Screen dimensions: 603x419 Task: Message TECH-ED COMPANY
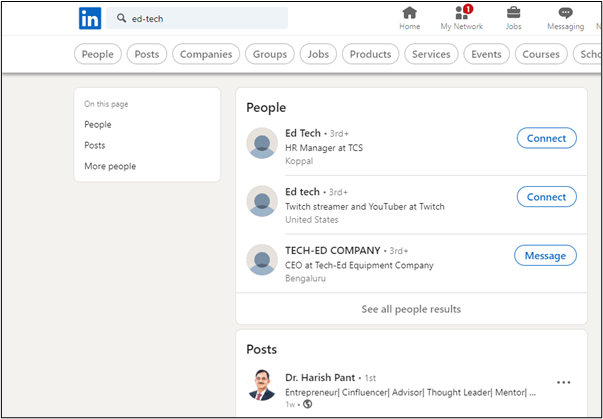pyautogui.click(x=545, y=256)
